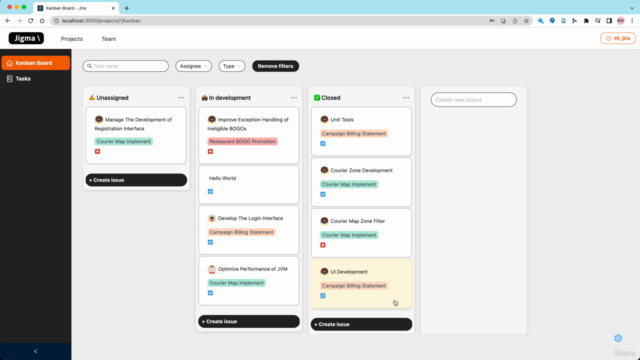Click the avatar on Optimize Performance of JVM card
Image resolution: width=640 pixels, height=360 pixels.
211,269
